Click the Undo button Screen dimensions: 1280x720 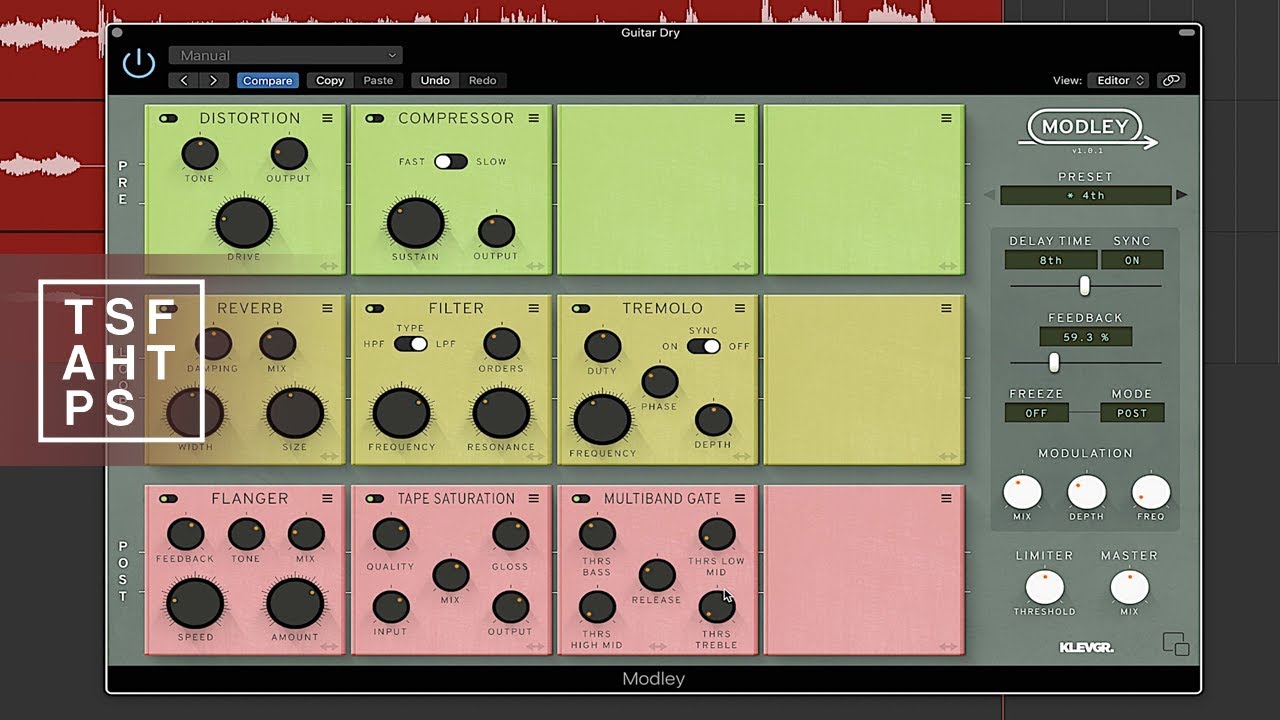click(x=435, y=81)
